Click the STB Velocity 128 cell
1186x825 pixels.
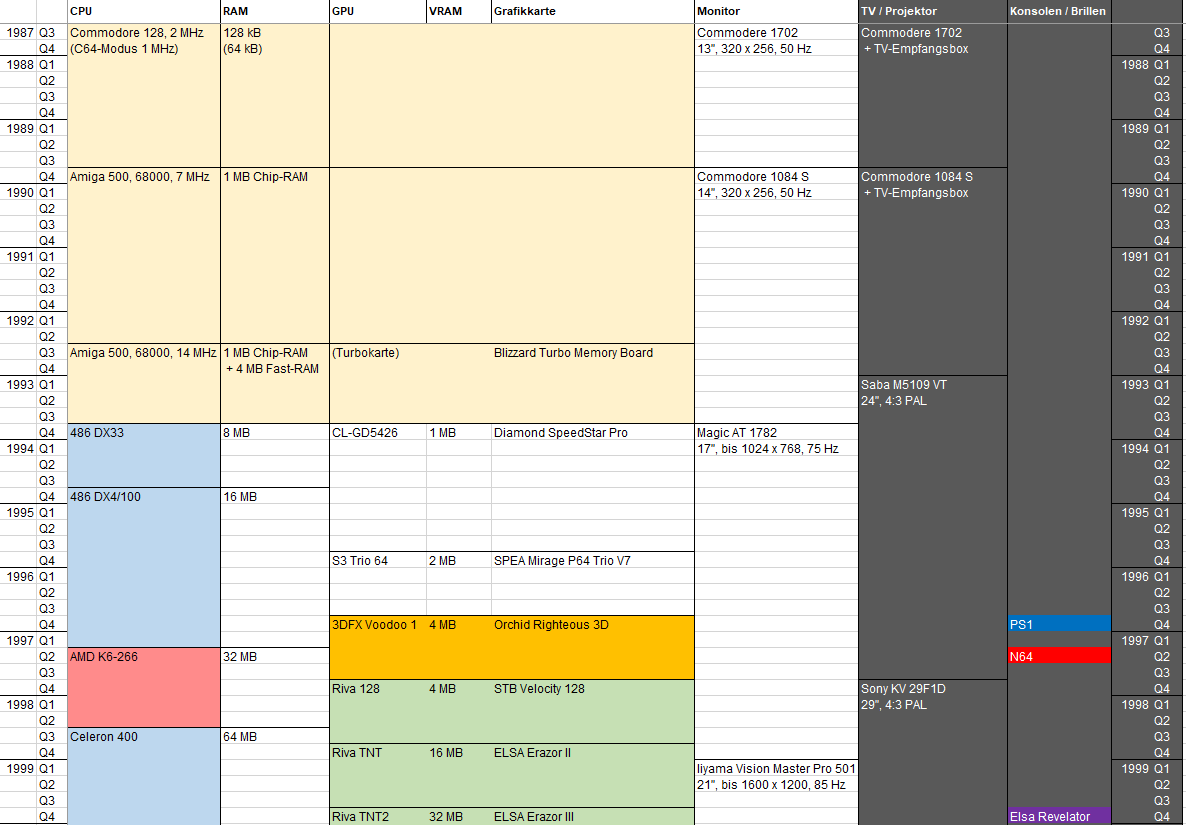[592, 688]
